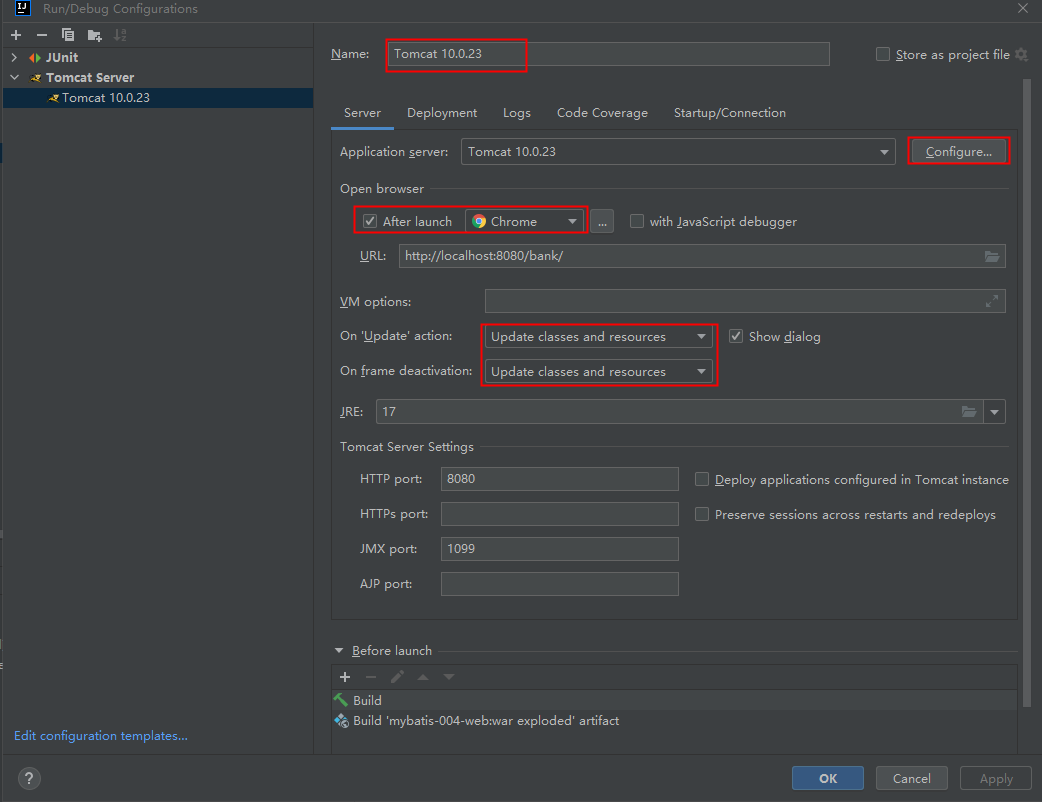Select the Build 'mybatis-004-web:war exploded' artifact task

[x=675, y=720]
